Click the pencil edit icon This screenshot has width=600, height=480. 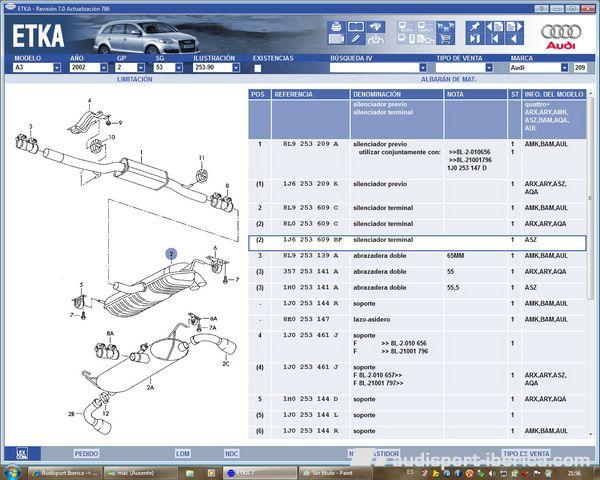pos(356,39)
